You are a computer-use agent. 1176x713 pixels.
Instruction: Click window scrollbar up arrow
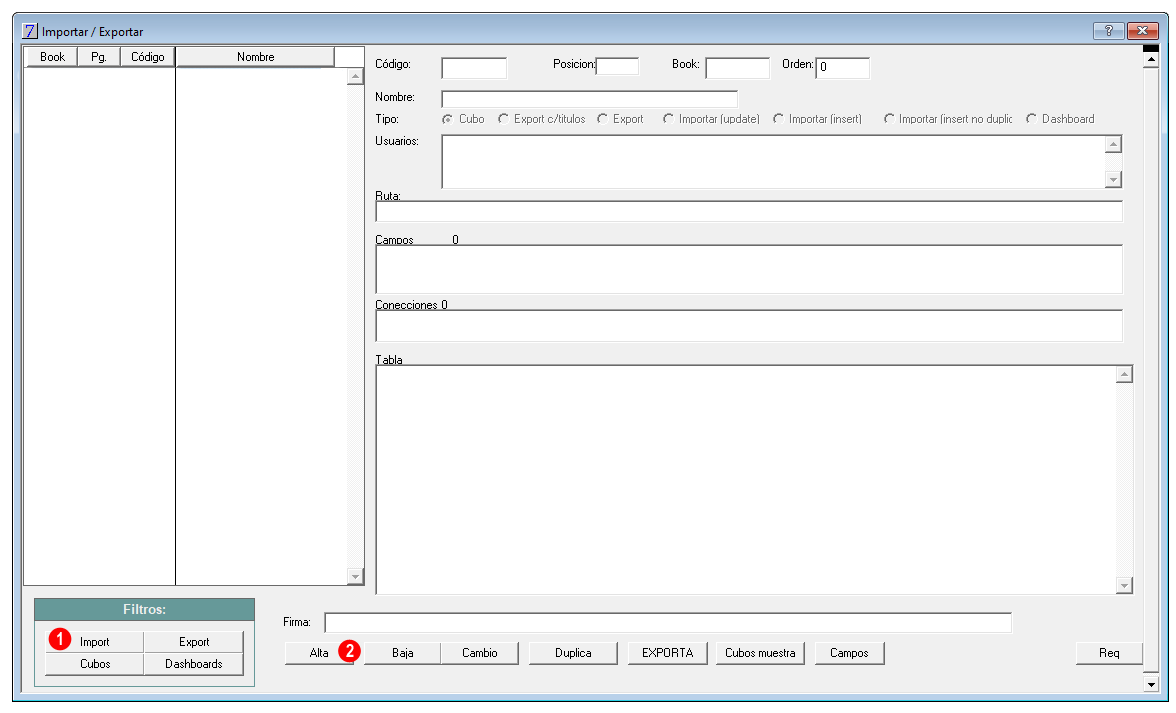click(1151, 61)
